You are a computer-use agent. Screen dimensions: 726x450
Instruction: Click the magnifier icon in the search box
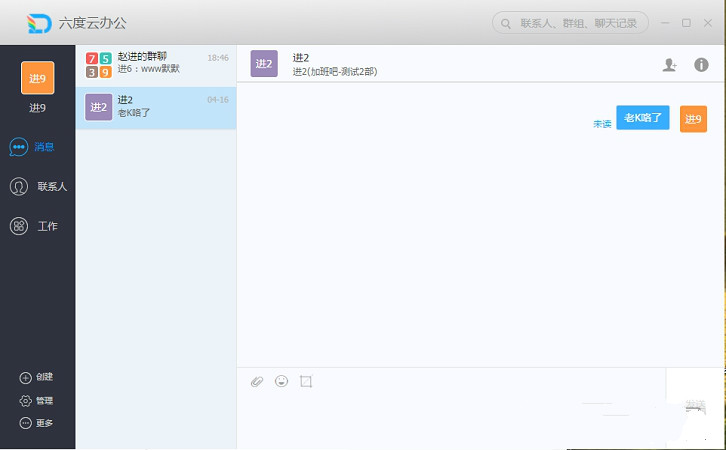click(x=506, y=24)
